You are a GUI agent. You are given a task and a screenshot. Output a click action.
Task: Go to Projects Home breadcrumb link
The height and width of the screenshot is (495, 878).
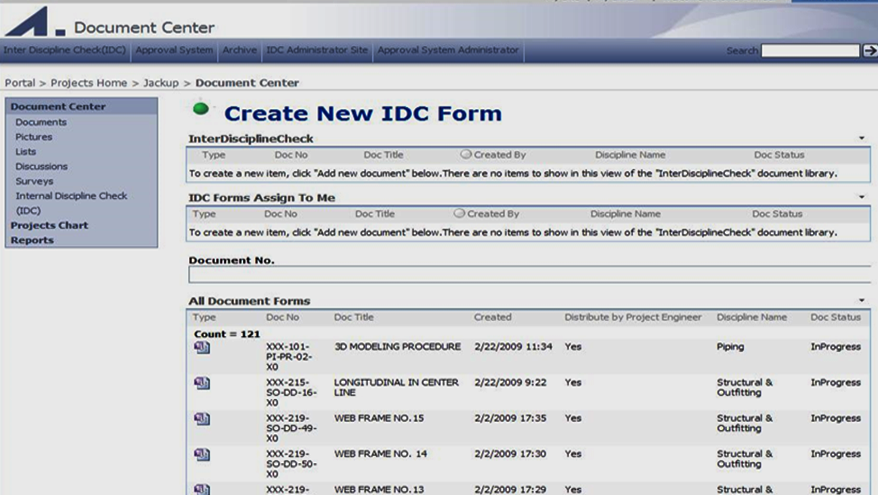89,83
